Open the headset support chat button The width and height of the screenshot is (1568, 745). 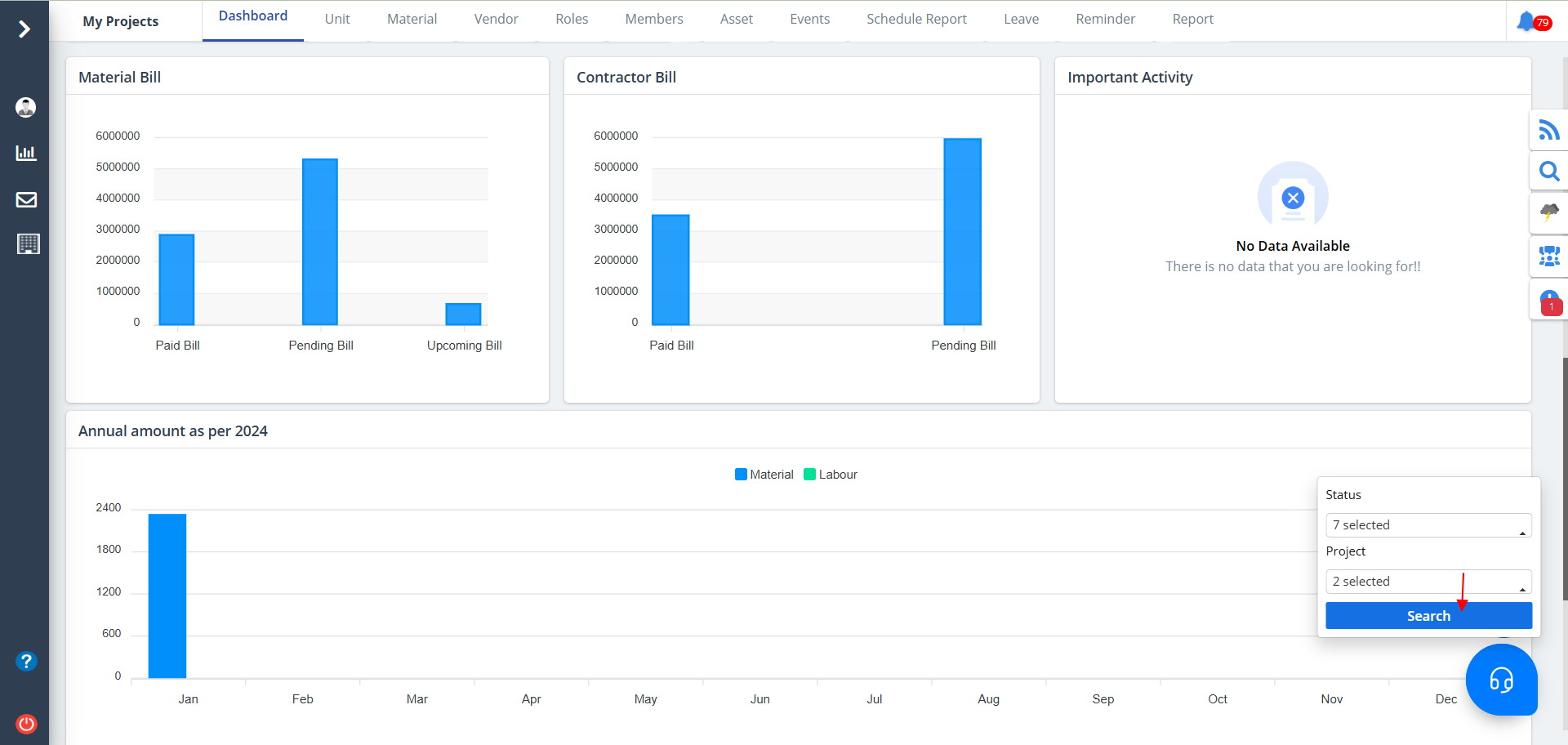(x=1501, y=680)
